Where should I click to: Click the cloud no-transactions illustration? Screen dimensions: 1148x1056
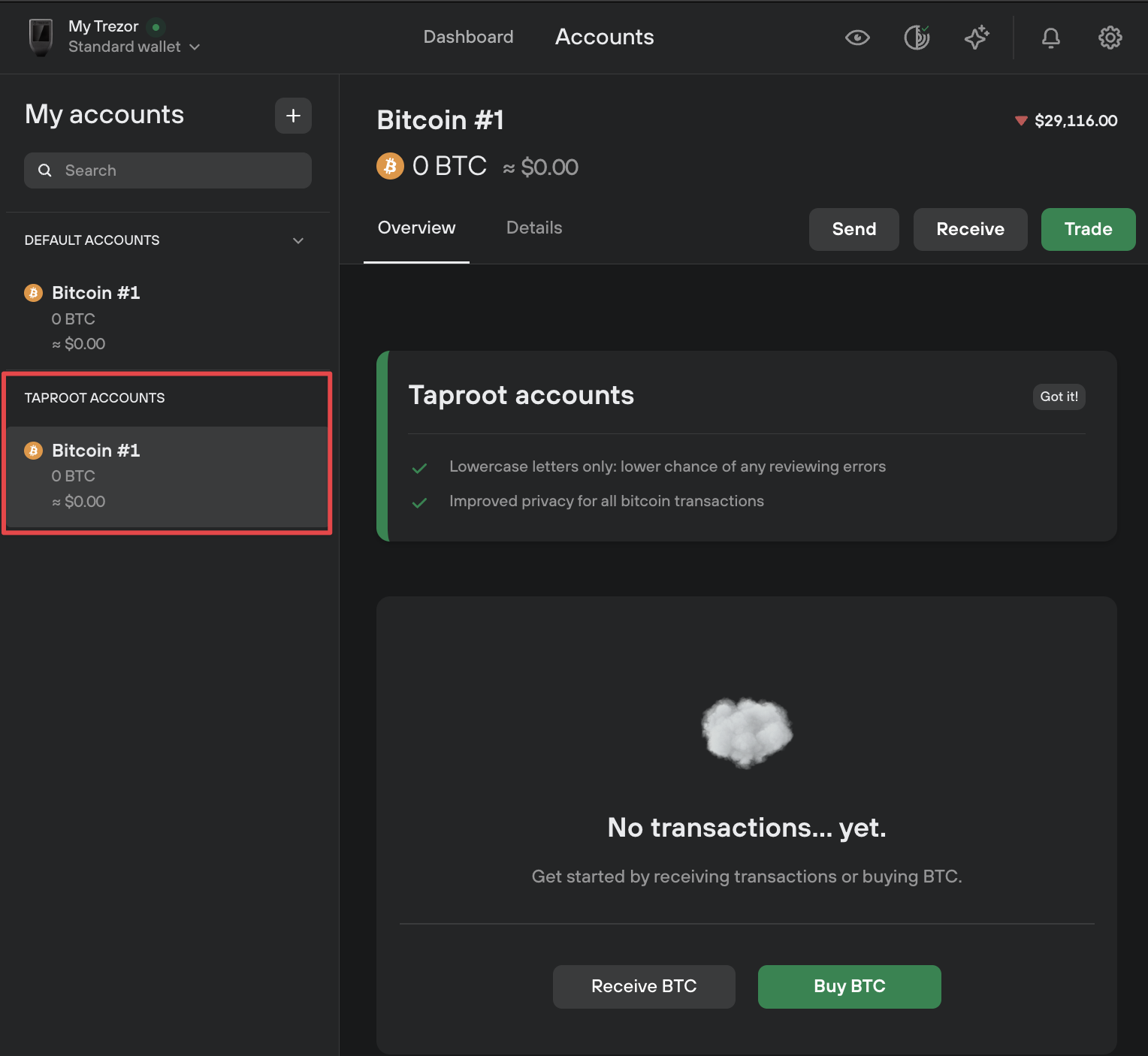tap(747, 732)
